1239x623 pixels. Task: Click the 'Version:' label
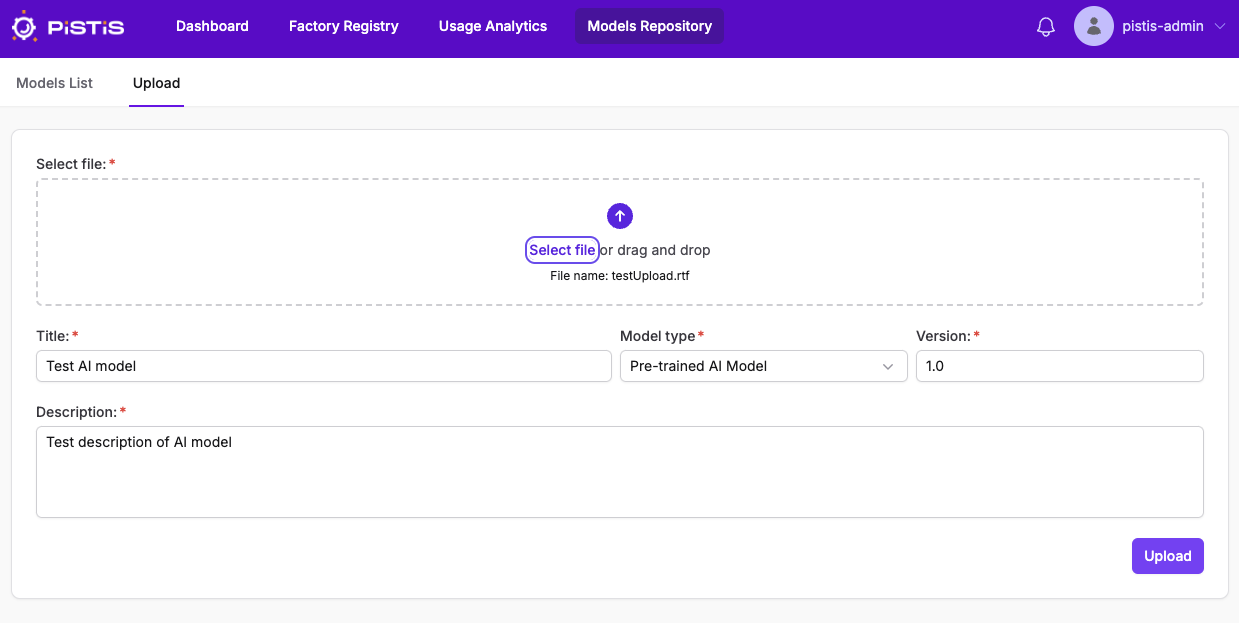click(x=943, y=336)
